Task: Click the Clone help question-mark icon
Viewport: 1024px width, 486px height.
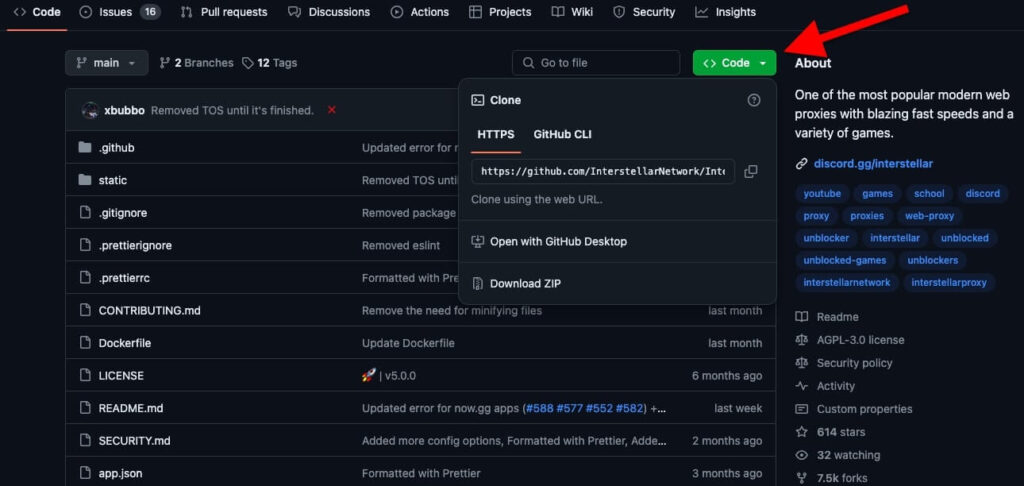Action: coord(754,100)
